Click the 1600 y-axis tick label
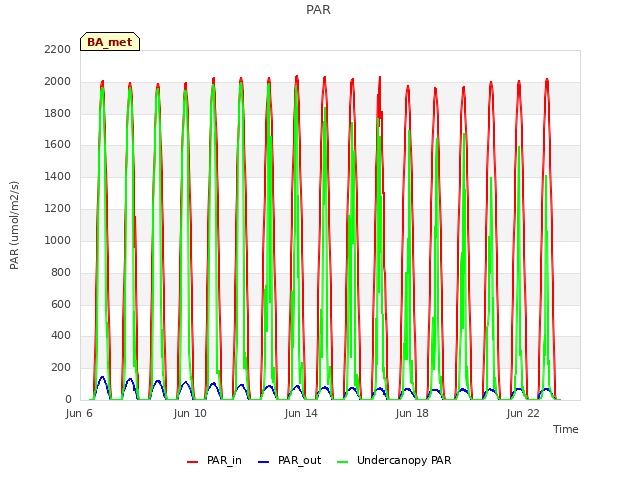The width and height of the screenshot is (640, 480). pyautogui.click(x=58, y=144)
